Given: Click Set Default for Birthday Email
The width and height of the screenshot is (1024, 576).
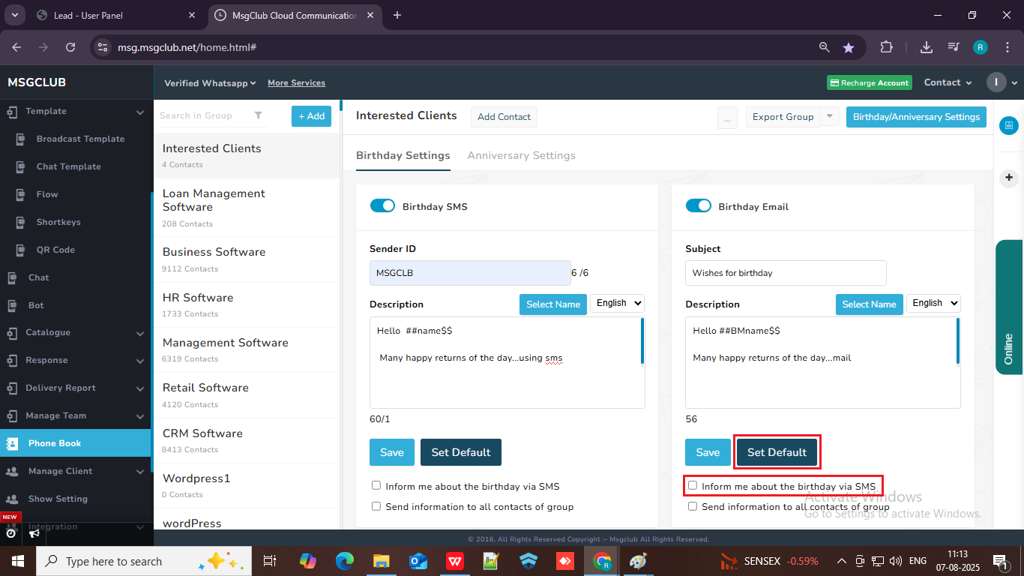Looking at the screenshot, I should coord(776,452).
